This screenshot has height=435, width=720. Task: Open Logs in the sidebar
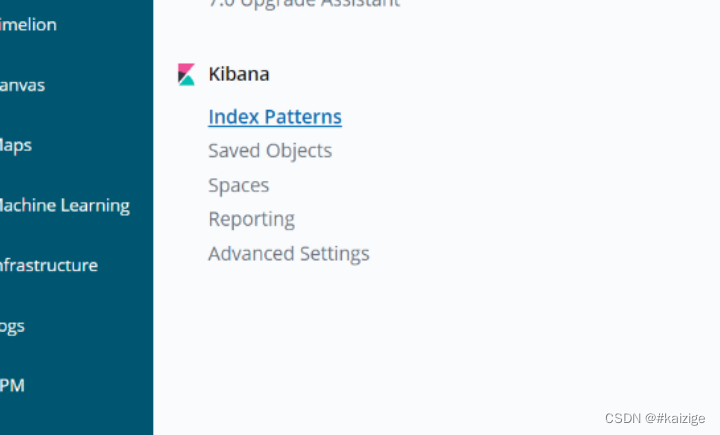[12, 327]
